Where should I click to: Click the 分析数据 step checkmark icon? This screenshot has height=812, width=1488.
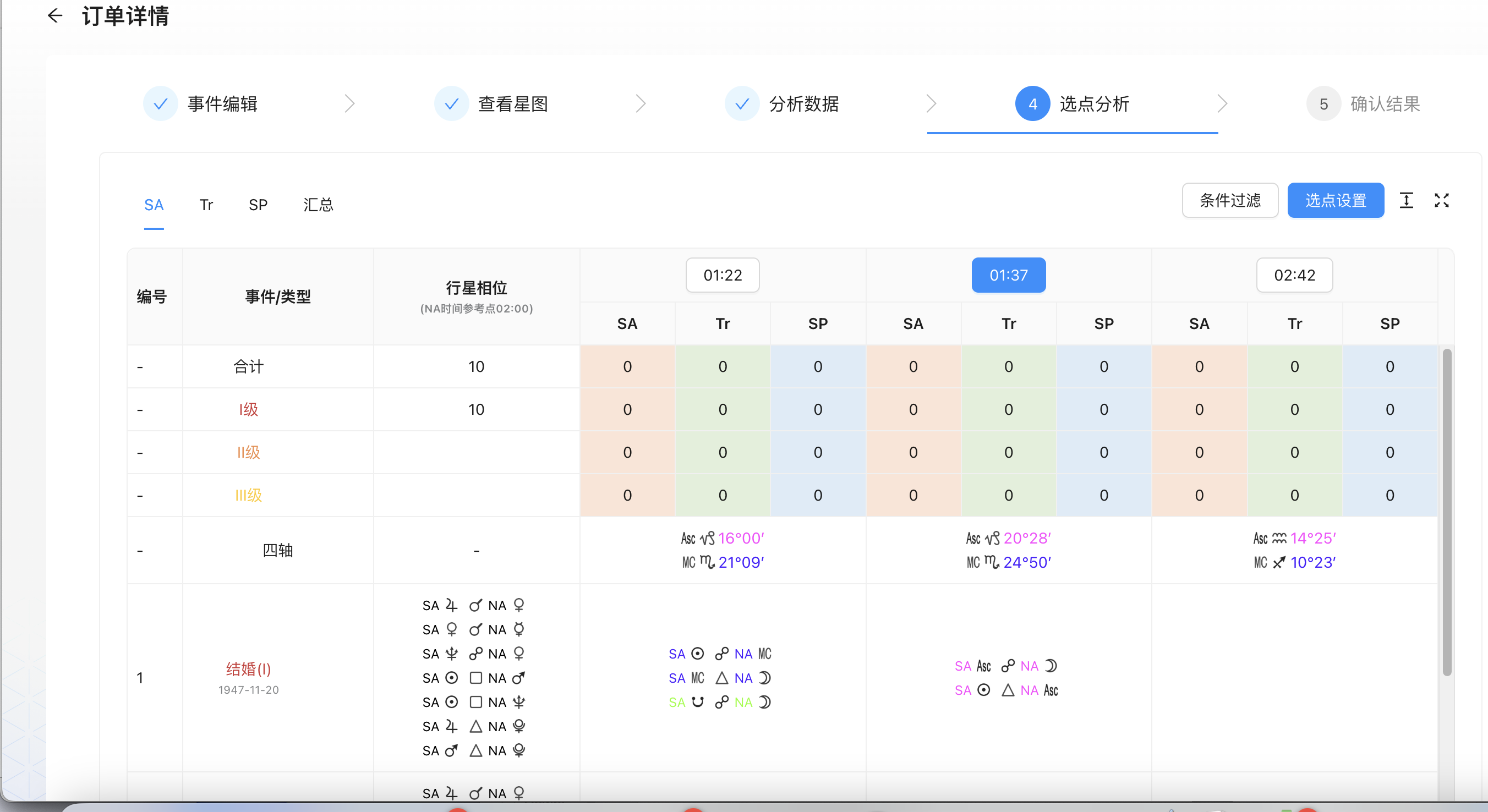coord(742,104)
